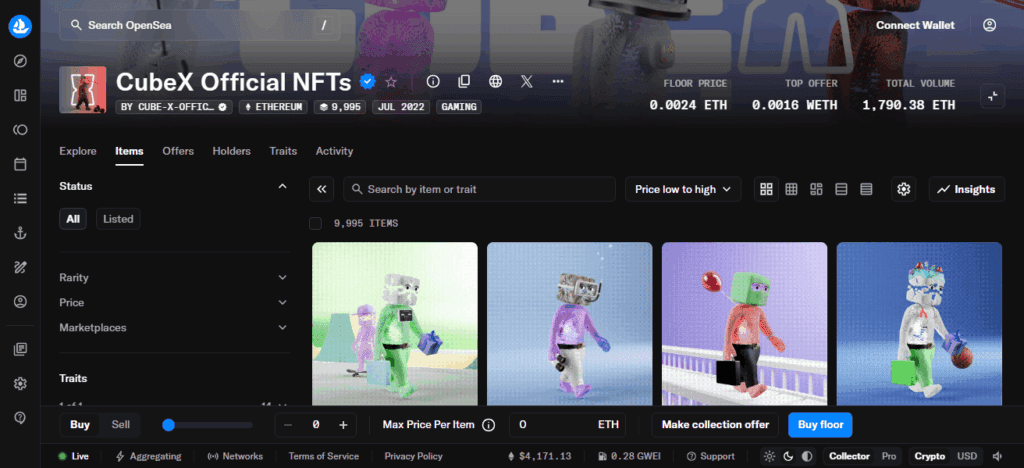Open the Help question-mark icon in sidebar
Image resolution: width=1024 pixels, height=468 pixels.
(20, 417)
